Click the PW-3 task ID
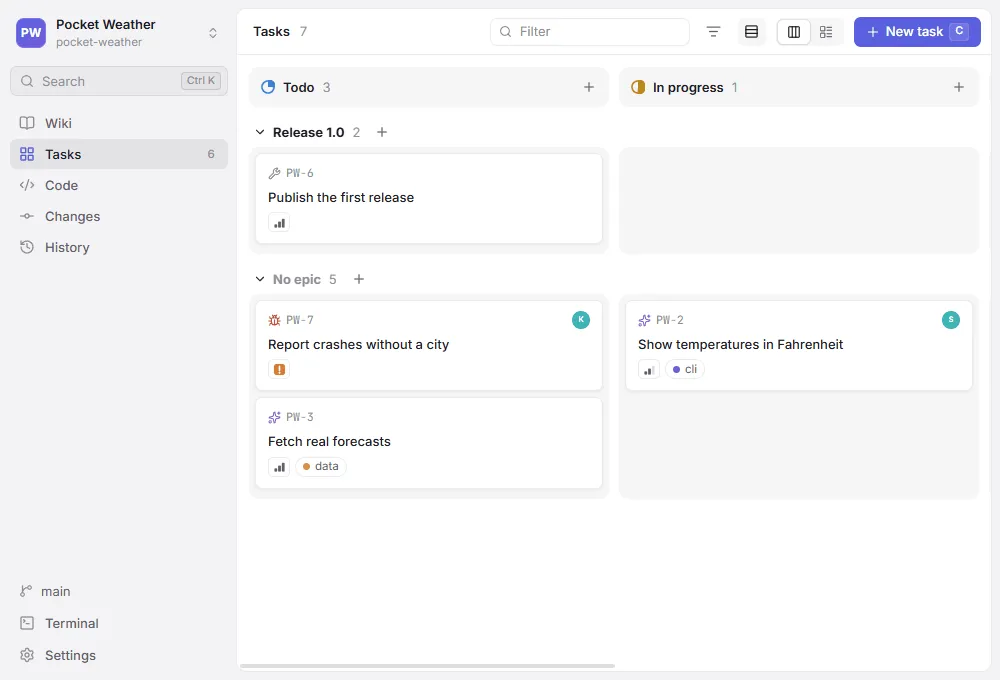This screenshot has height=680, width=1000. [x=300, y=417]
